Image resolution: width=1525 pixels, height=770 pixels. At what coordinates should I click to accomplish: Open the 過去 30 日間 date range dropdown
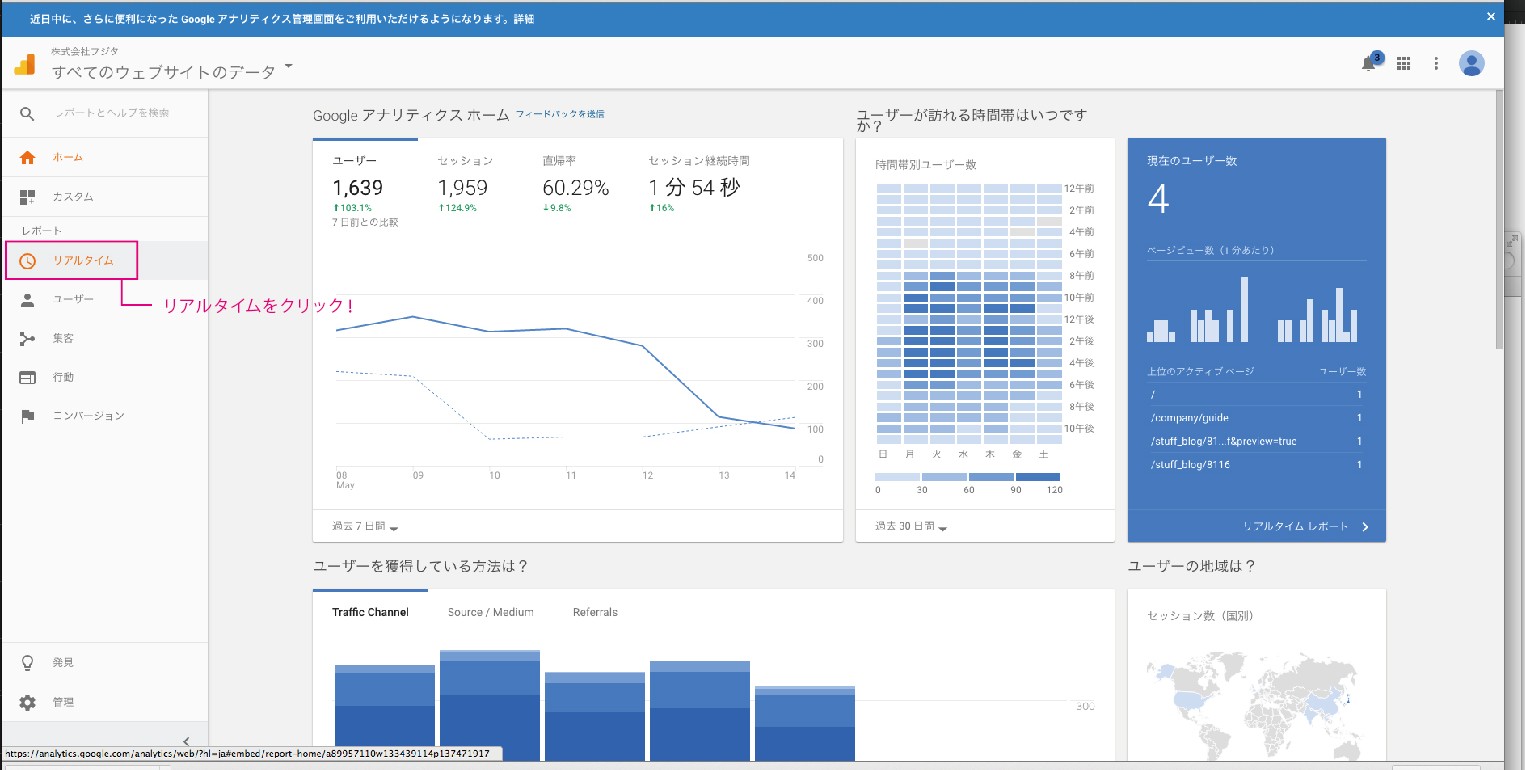[x=911, y=526]
